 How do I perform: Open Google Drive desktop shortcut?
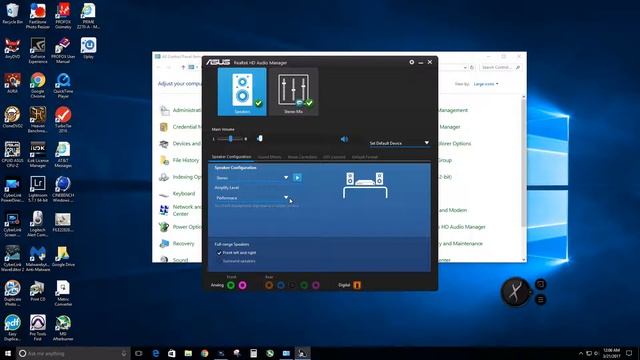63,256
